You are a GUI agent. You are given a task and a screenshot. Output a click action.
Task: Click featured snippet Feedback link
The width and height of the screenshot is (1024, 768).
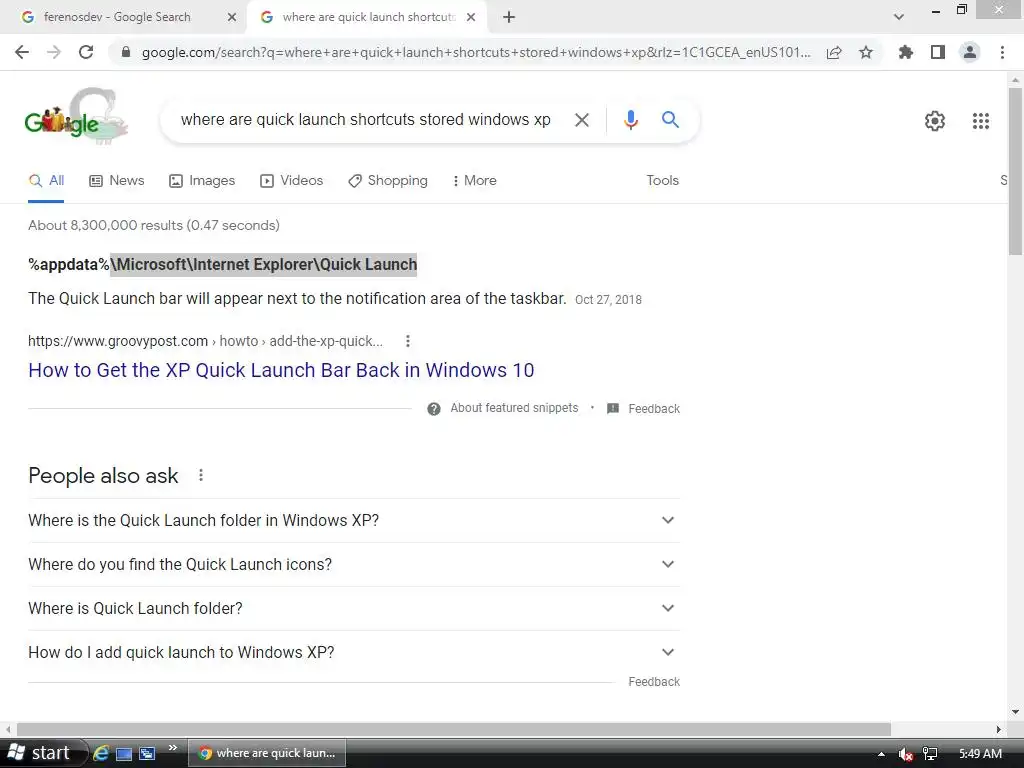(643, 409)
